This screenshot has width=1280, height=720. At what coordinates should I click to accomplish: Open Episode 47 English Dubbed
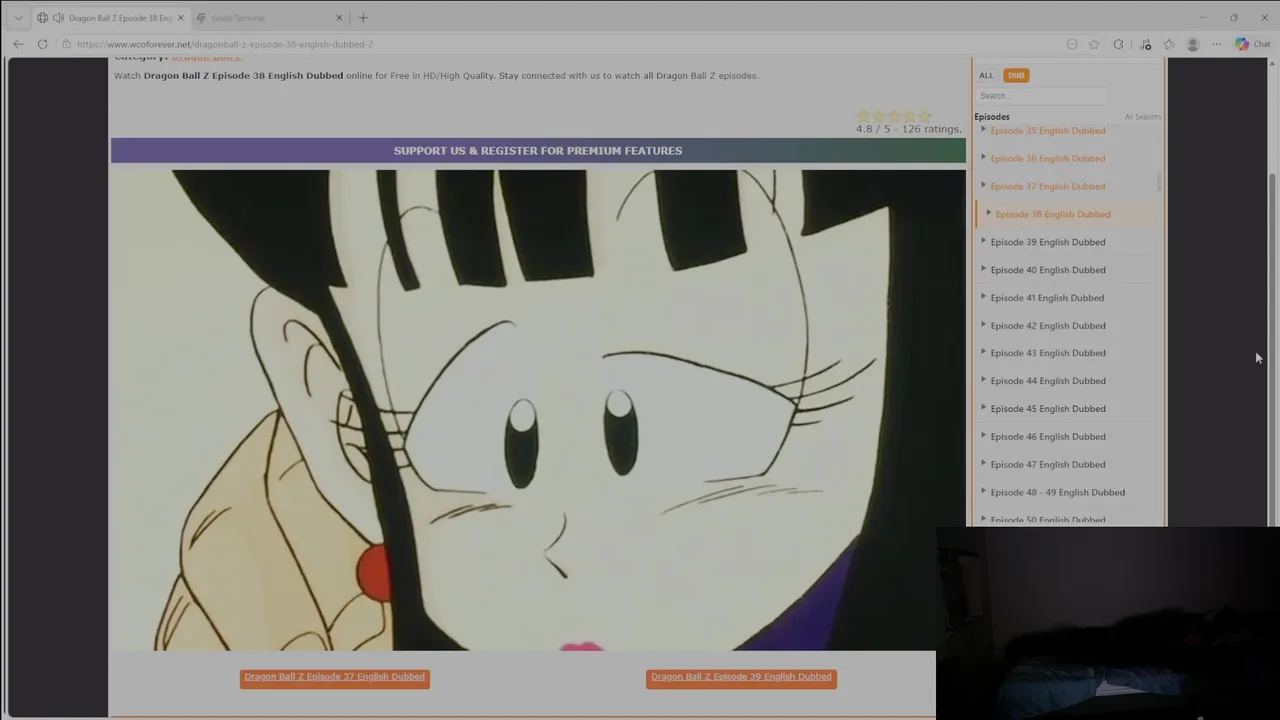(1047, 465)
